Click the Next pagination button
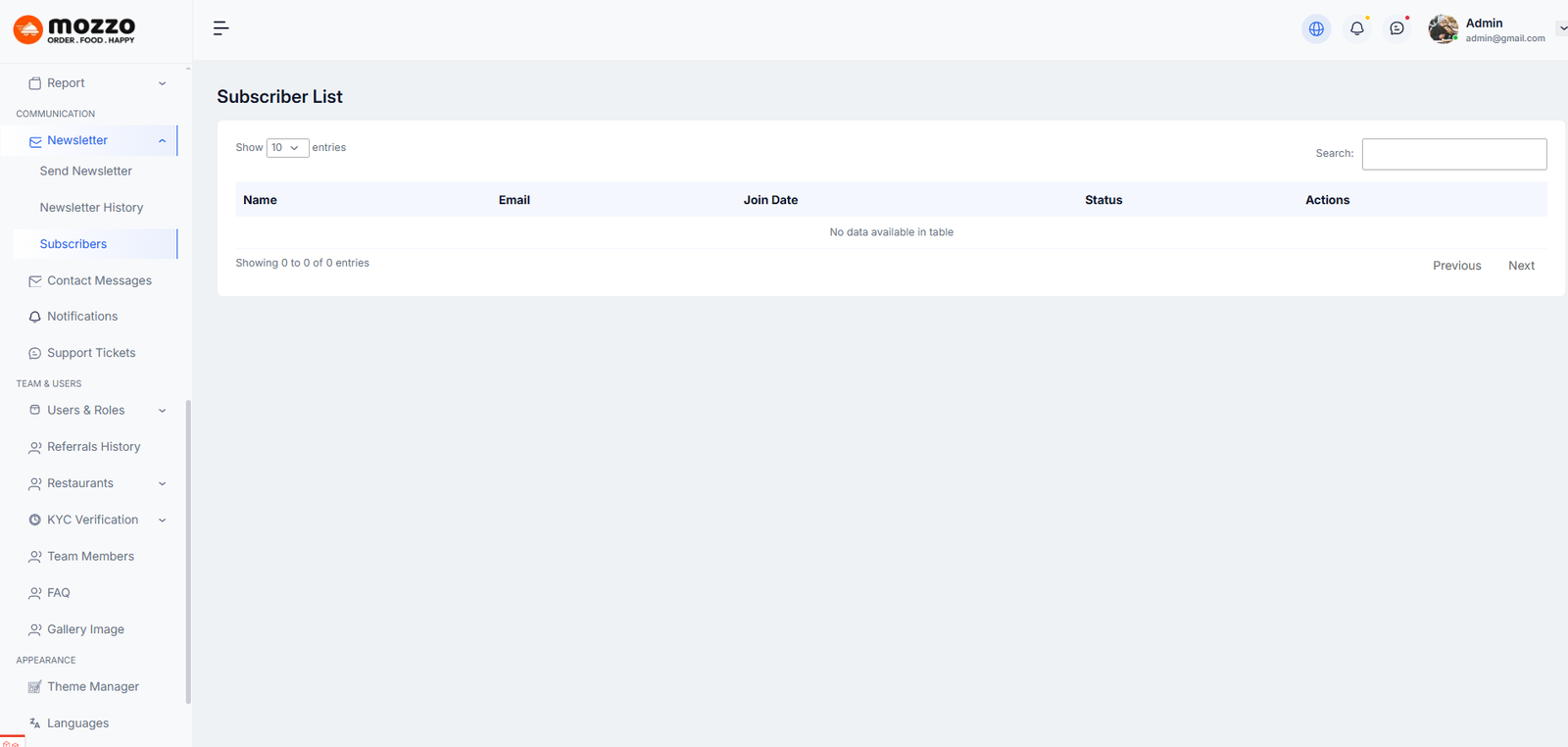Screen dimensions: 1568x747 coord(1521,266)
